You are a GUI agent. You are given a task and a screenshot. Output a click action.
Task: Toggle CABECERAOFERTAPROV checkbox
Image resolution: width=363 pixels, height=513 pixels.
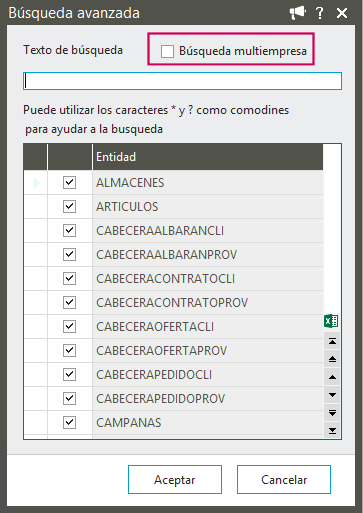[x=69, y=350]
